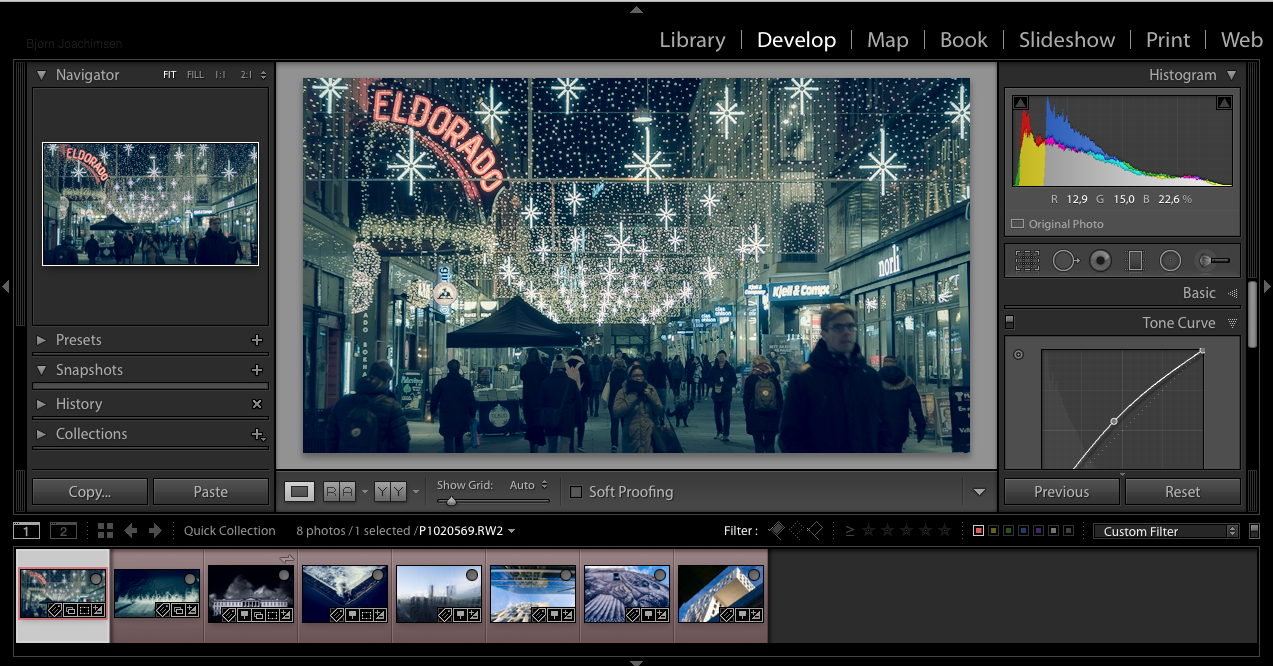This screenshot has height=666, width=1273.
Task: Switch to the Library module
Action: pos(692,40)
